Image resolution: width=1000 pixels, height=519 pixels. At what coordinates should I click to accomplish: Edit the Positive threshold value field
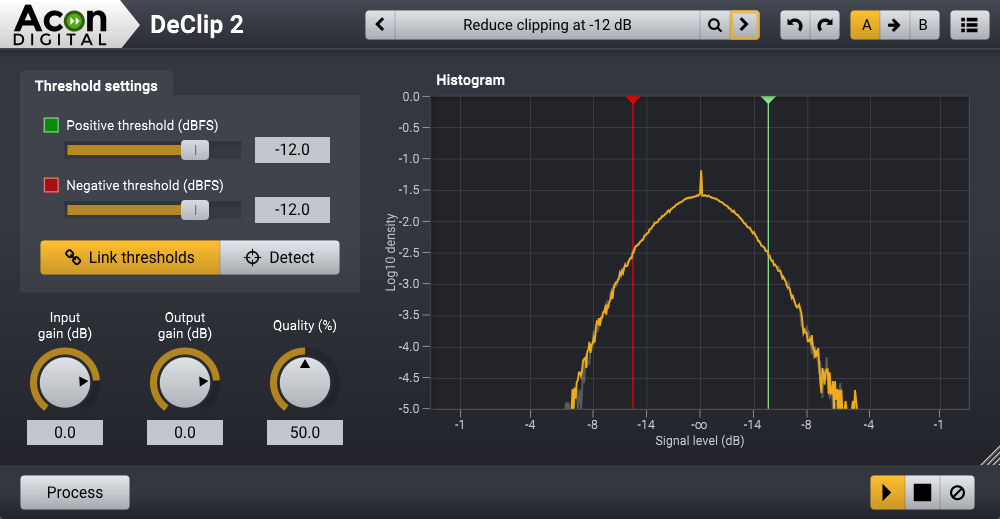click(292, 150)
